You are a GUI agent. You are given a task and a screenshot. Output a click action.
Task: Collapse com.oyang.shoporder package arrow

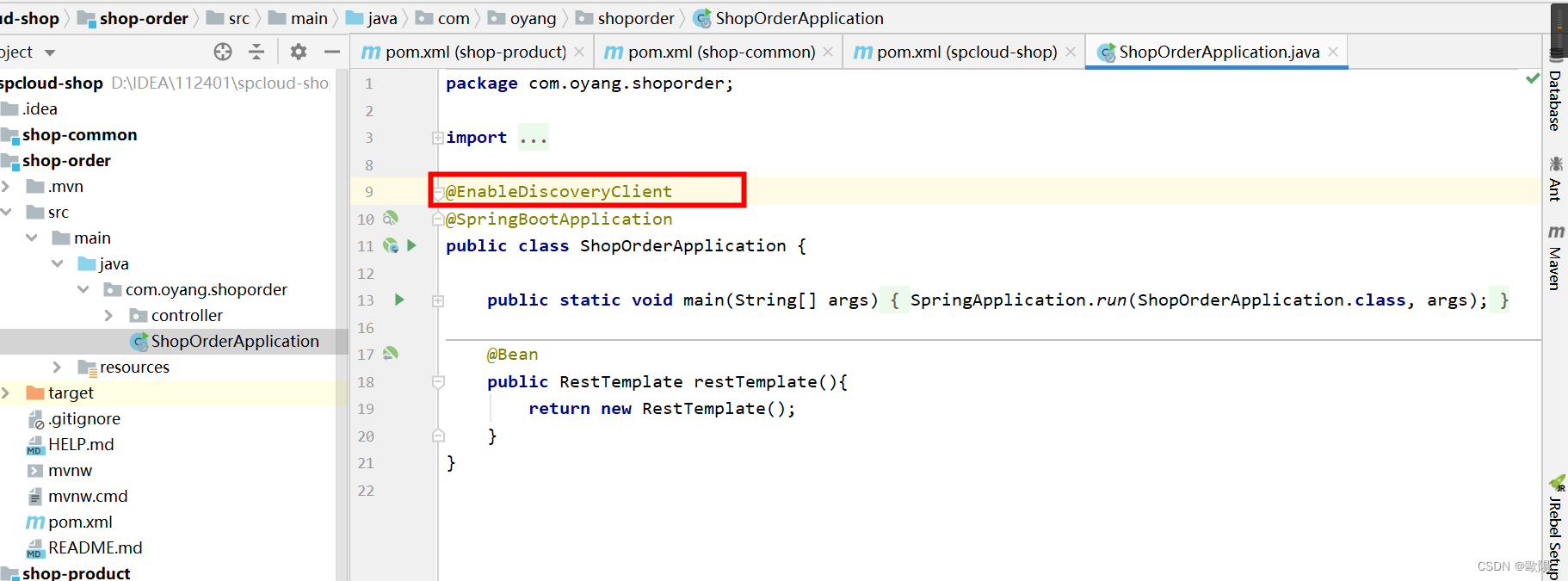click(83, 289)
